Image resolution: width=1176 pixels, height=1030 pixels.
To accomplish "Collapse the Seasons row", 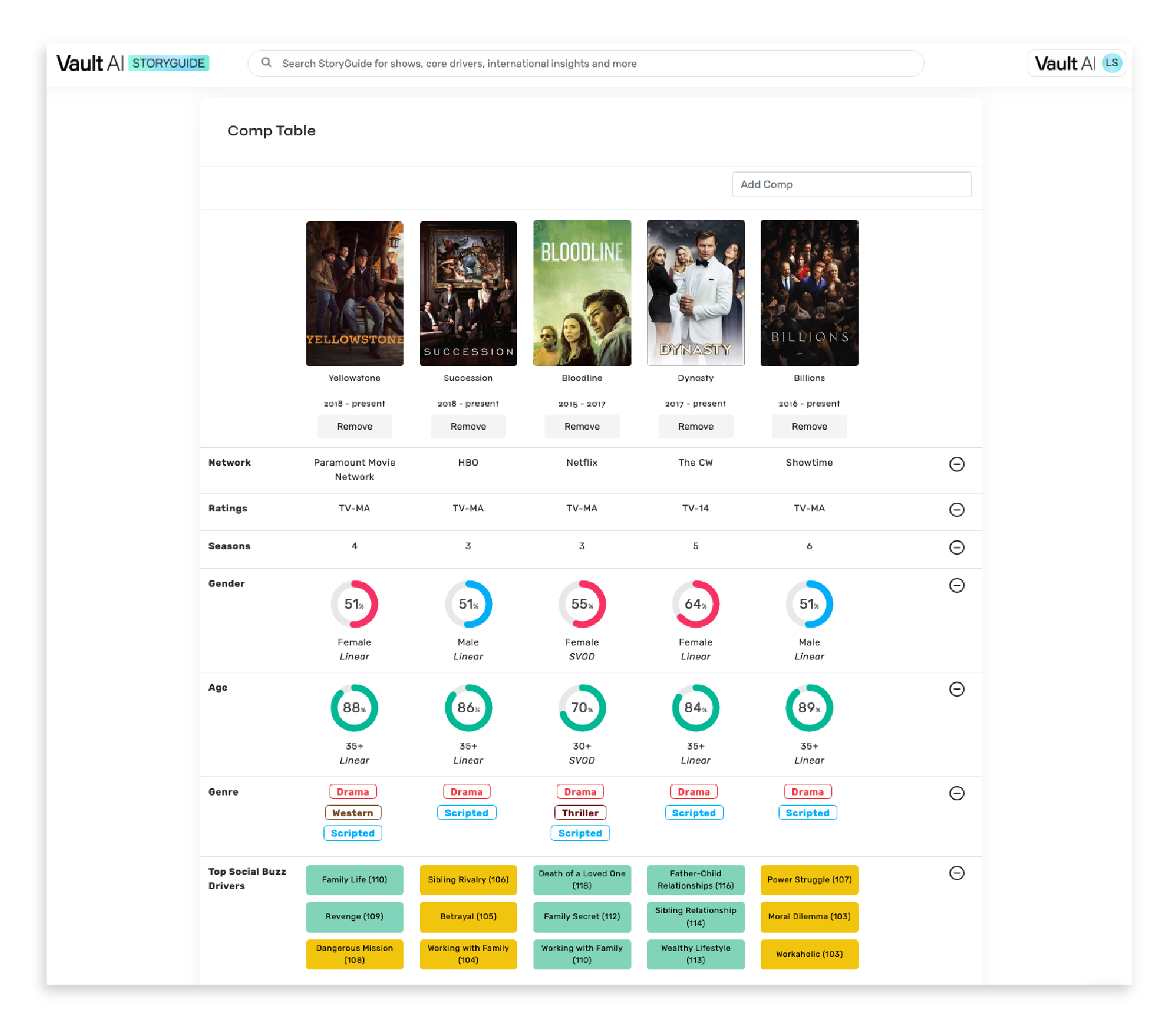I will point(957,547).
